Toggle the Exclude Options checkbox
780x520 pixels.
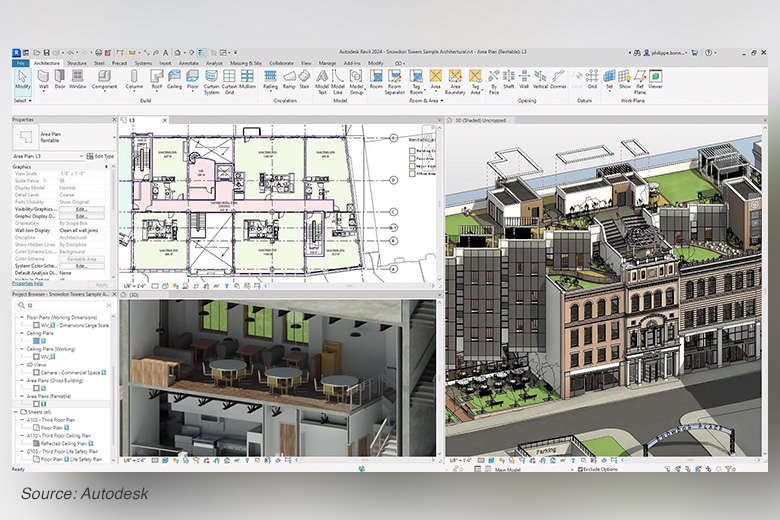pos(580,469)
